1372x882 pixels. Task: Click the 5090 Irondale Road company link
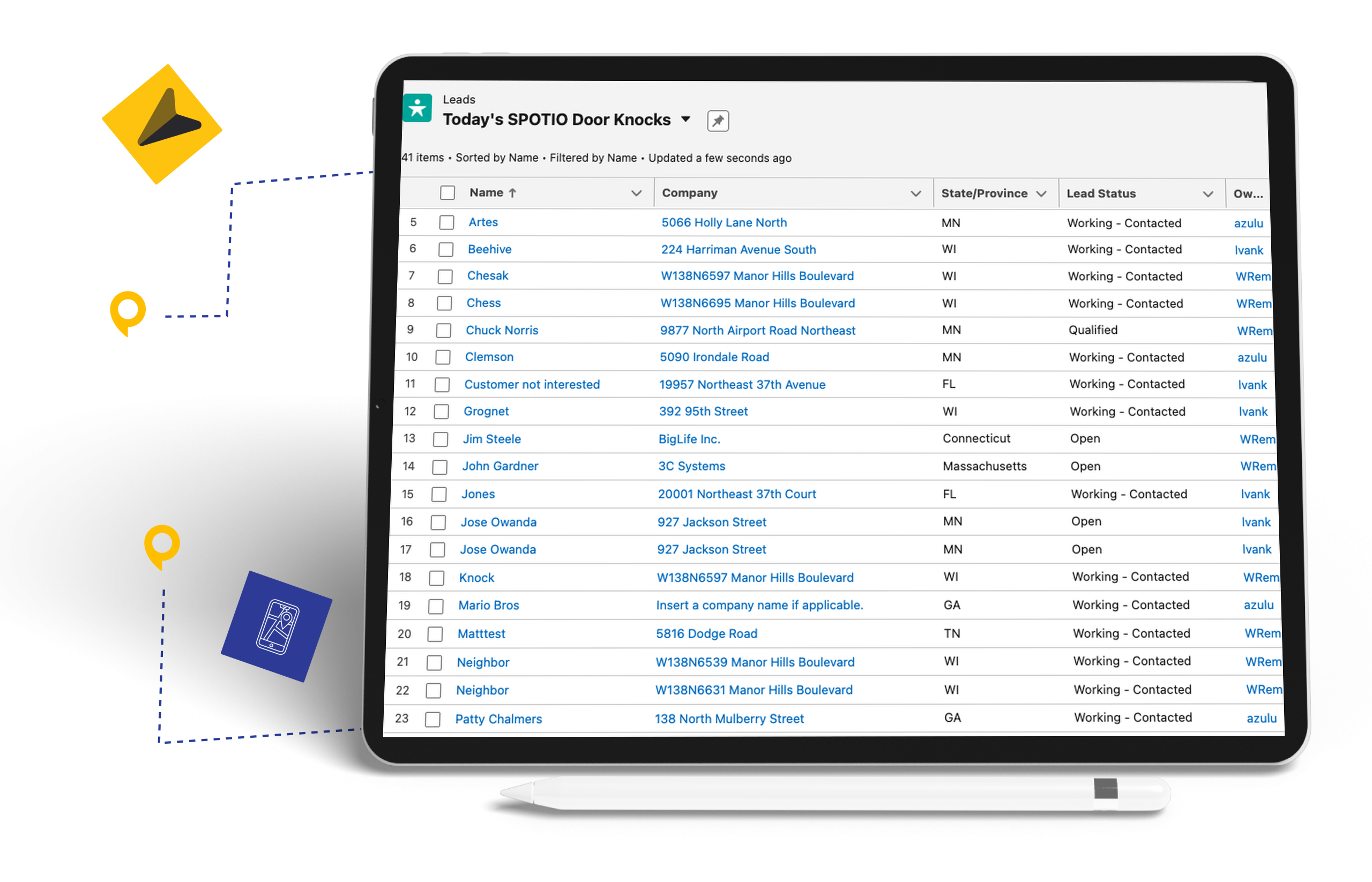click(714, 357)
